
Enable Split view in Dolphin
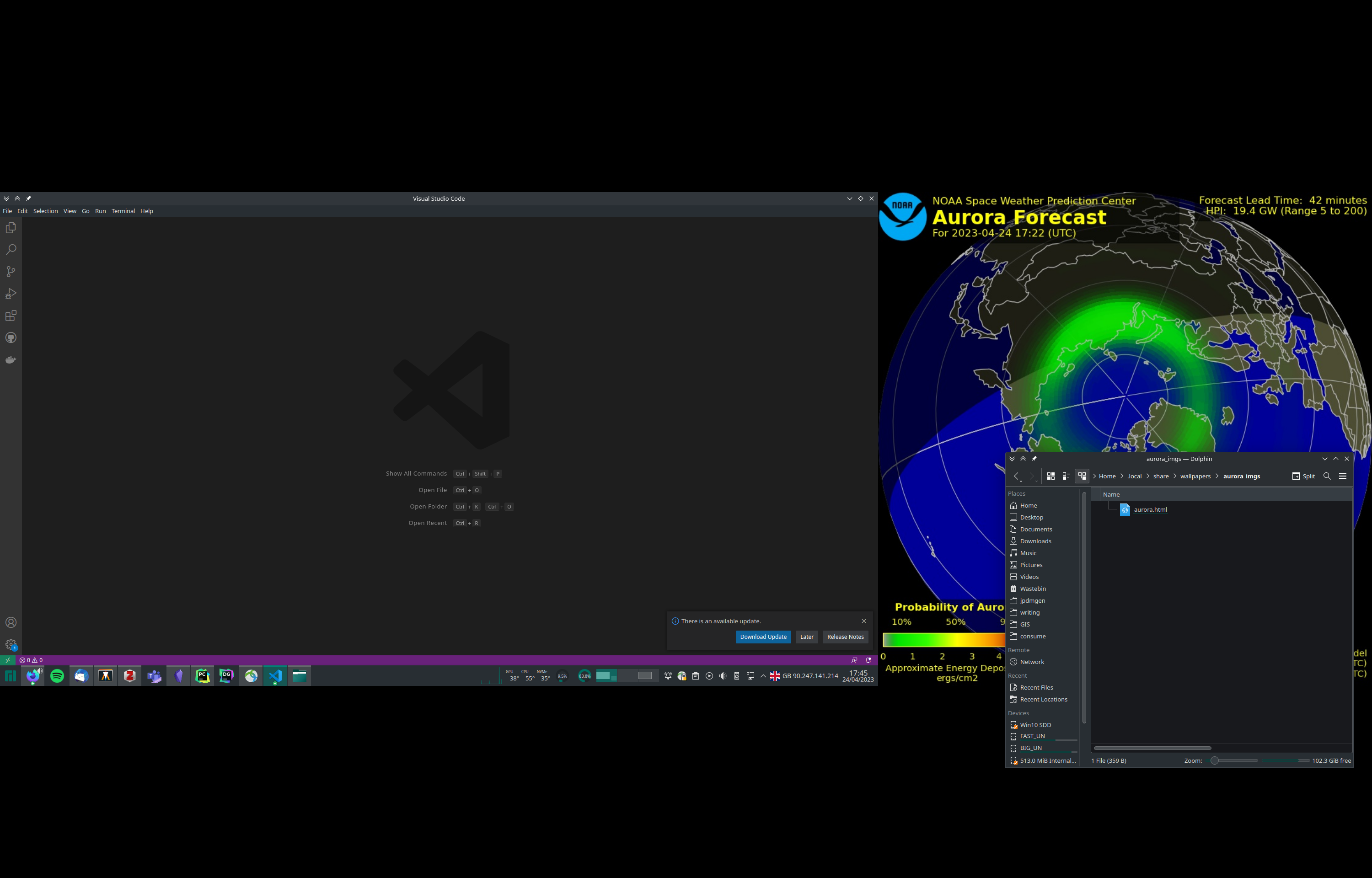pyautogui.click(x=1304, y=476)
